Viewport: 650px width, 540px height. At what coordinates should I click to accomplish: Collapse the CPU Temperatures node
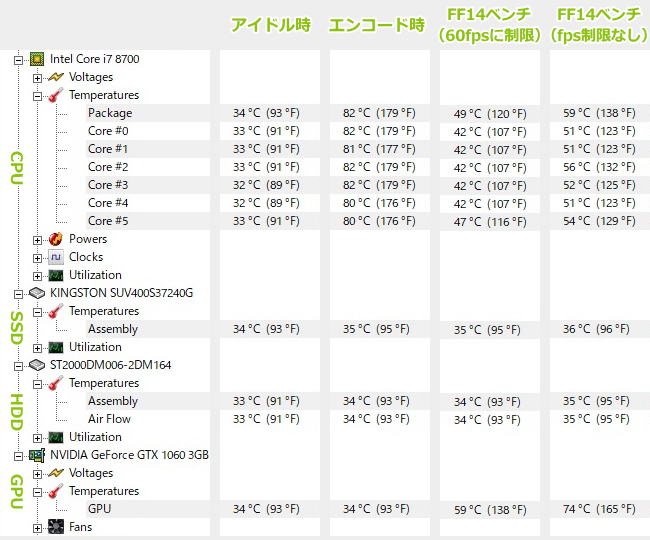pyautogui.click(x=37, y=96)
